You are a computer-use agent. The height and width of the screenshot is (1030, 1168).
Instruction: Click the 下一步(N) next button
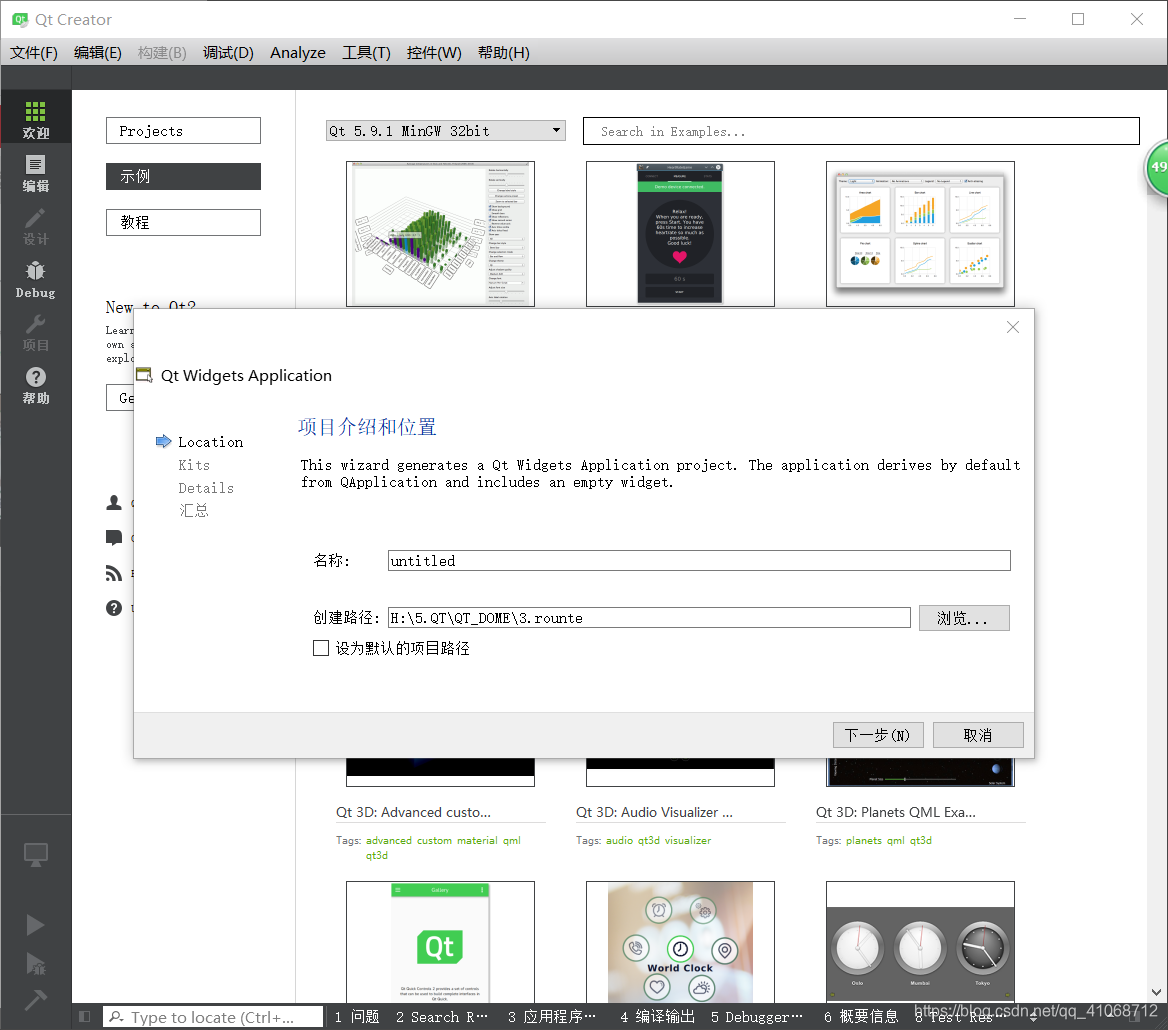[x=878, y=735]
